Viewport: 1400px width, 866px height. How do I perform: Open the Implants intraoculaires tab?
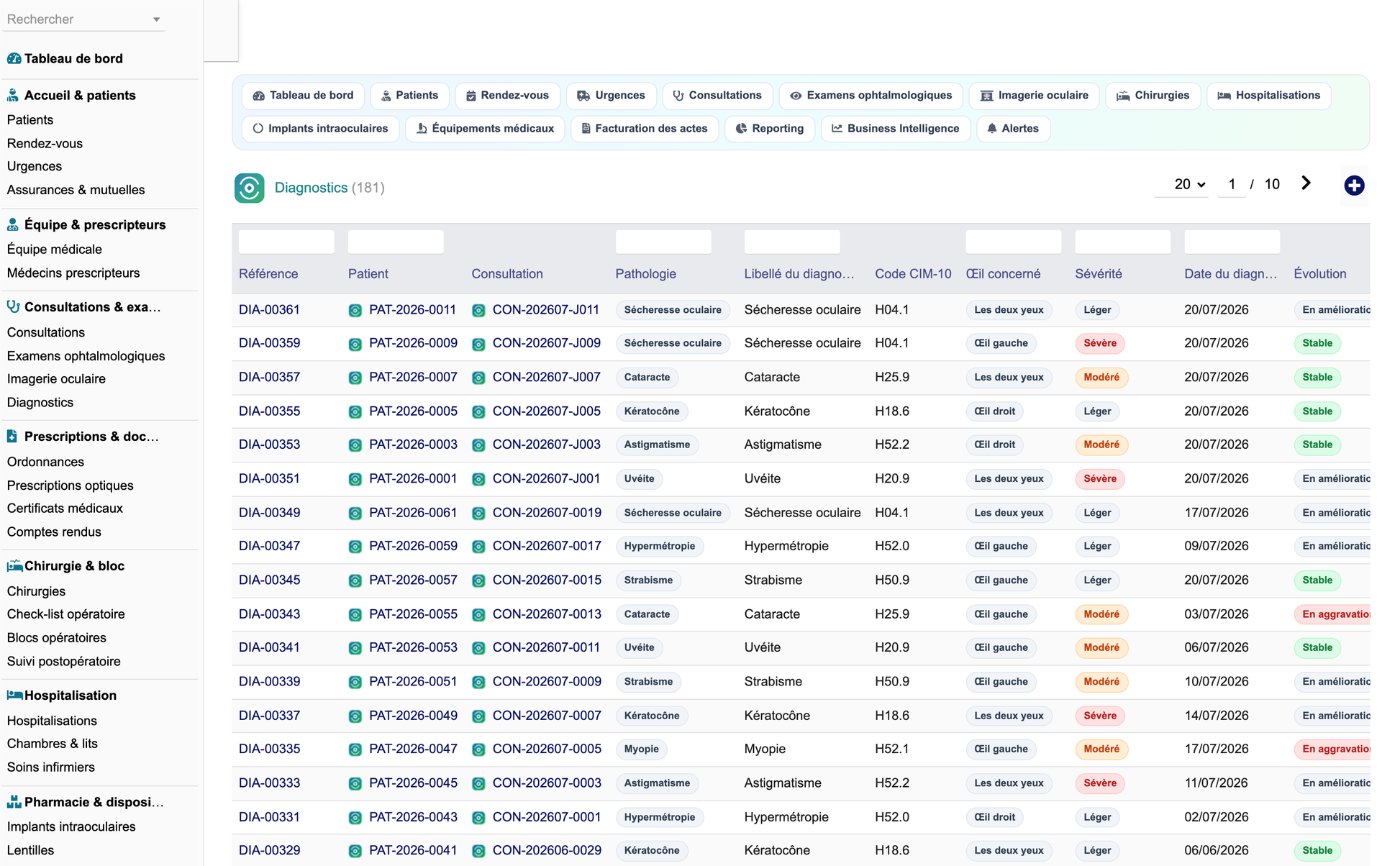[x=321, y=128]
